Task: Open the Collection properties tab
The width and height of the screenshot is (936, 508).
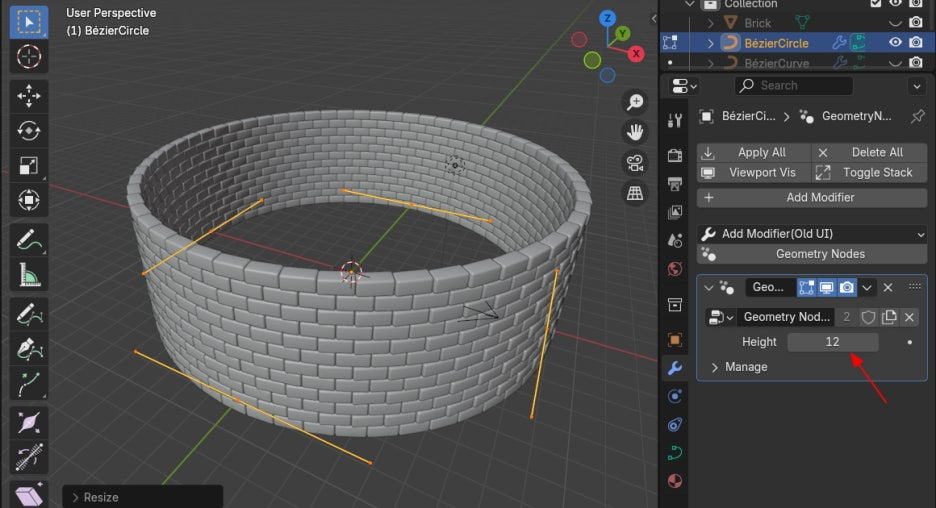Action: coord(675,305)
